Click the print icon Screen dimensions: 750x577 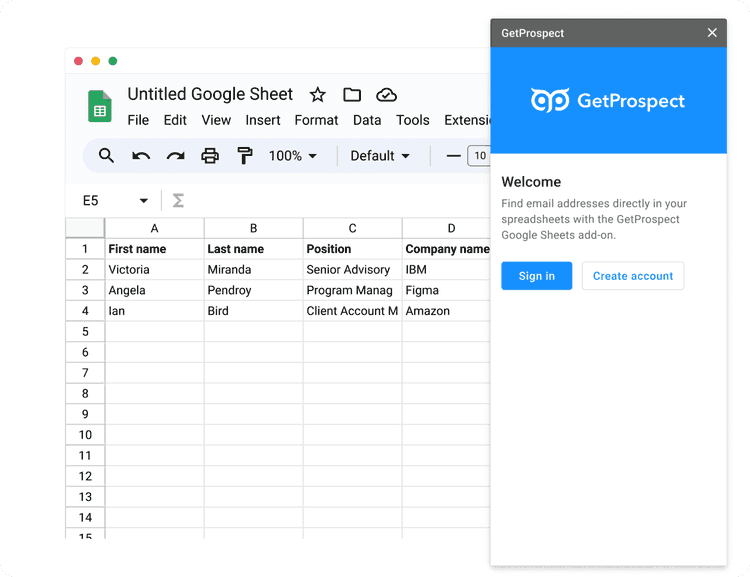(210, 156)
